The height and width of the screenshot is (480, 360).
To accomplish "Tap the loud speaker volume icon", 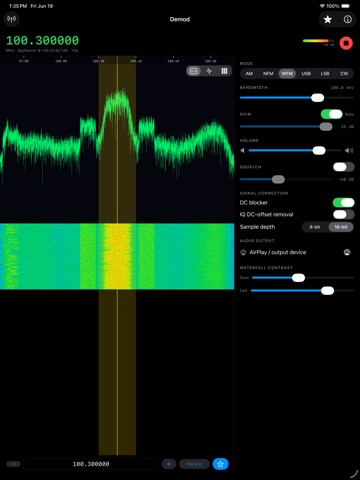I will (x=349, y=151).
